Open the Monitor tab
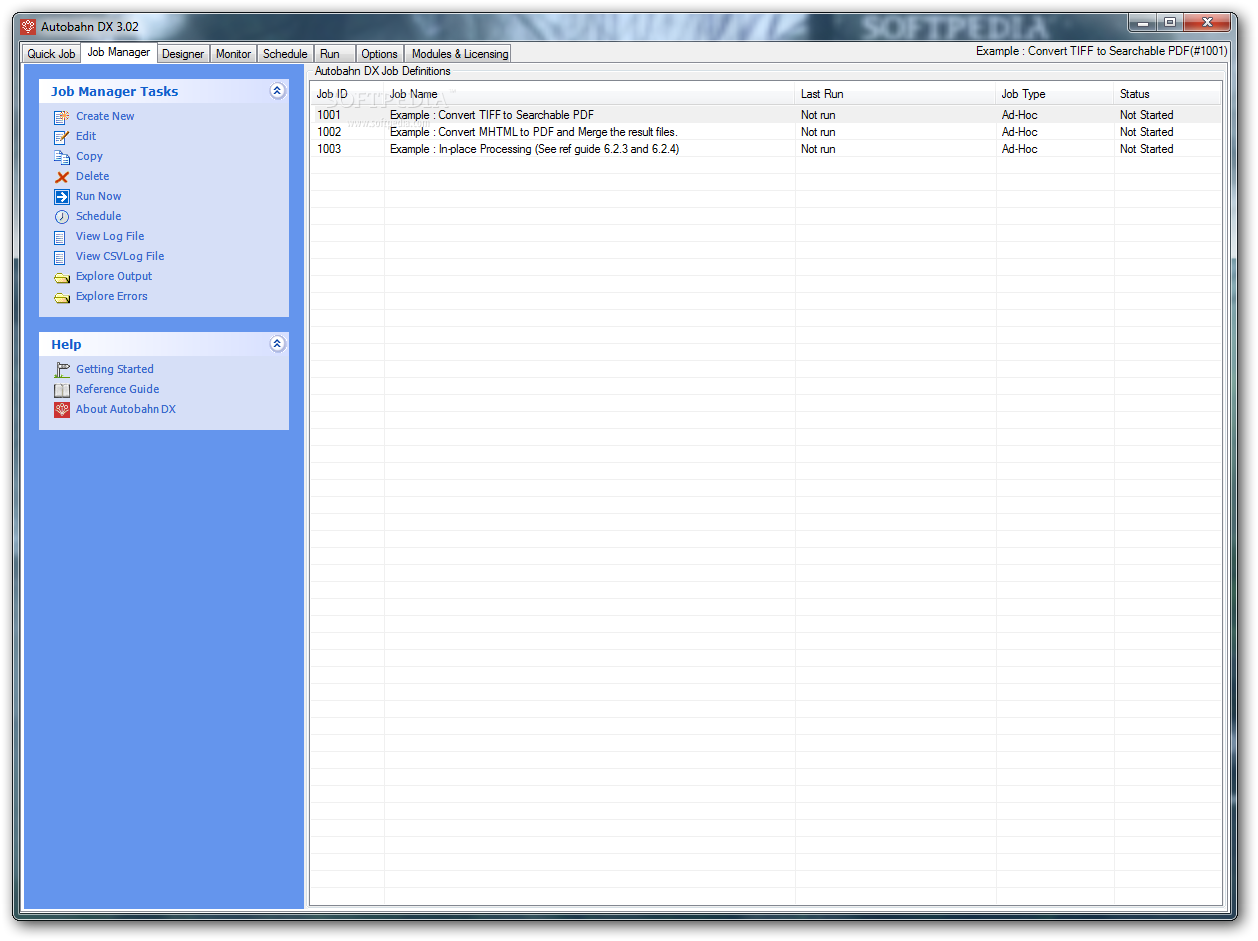This screenshot has height=941, width=1258. [233, 54]
